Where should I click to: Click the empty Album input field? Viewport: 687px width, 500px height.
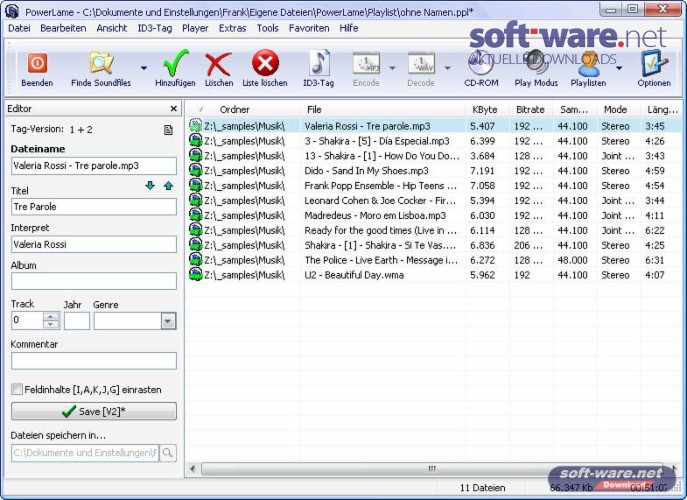(94, 281)
